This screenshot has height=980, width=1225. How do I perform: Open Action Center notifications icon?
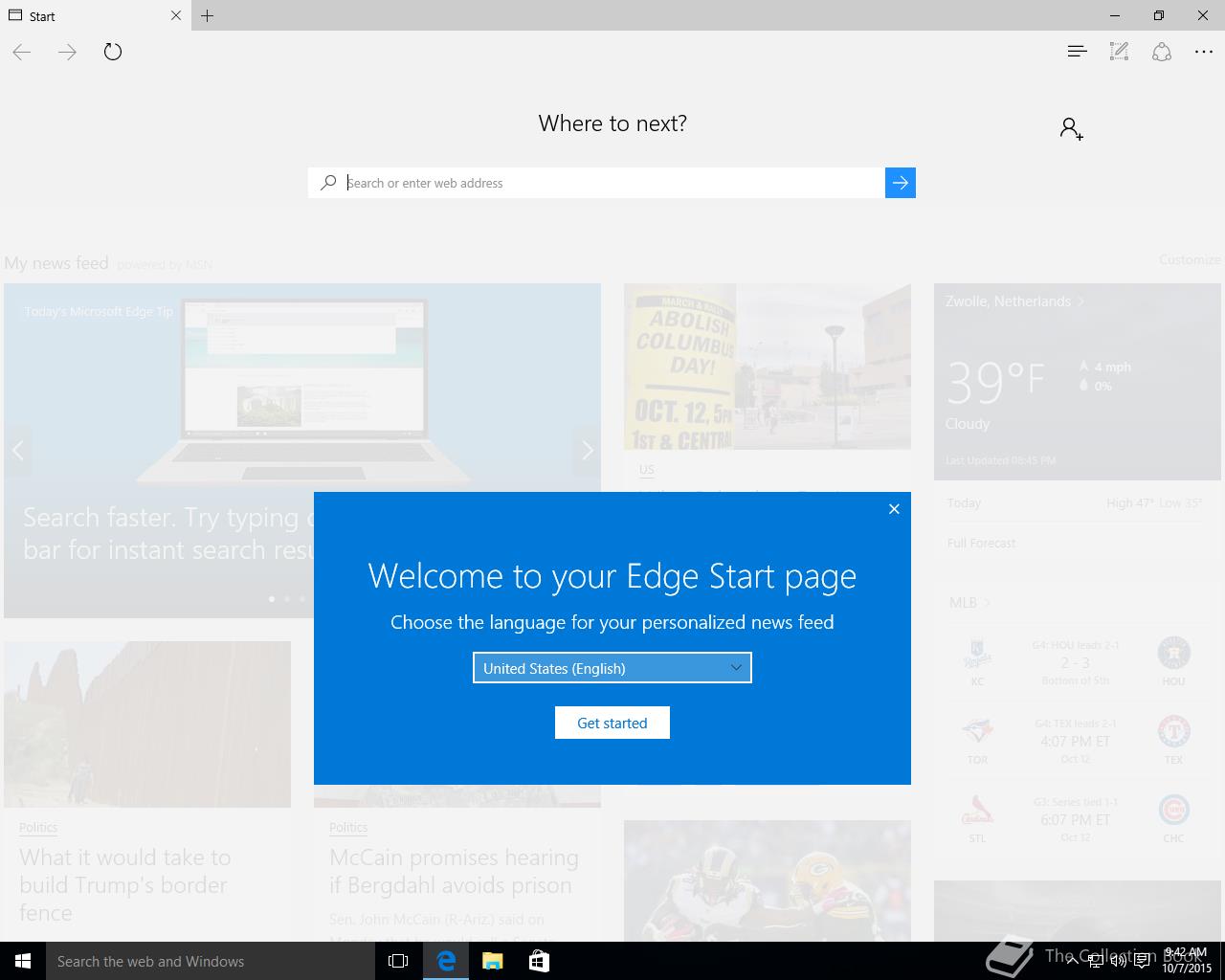(x=1142, y=961)
